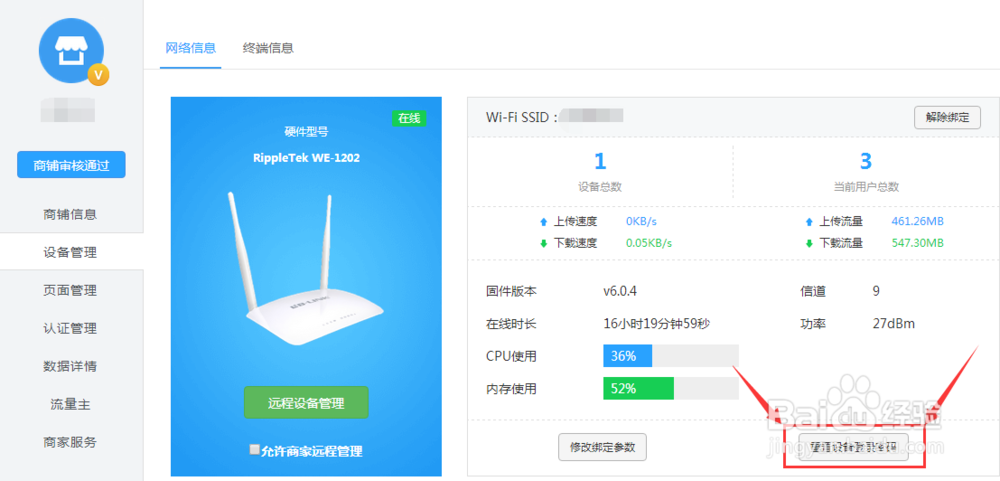1000x481 pixels.
Task: Click the 固件版本 label
Action: click(x=511, y=292)
